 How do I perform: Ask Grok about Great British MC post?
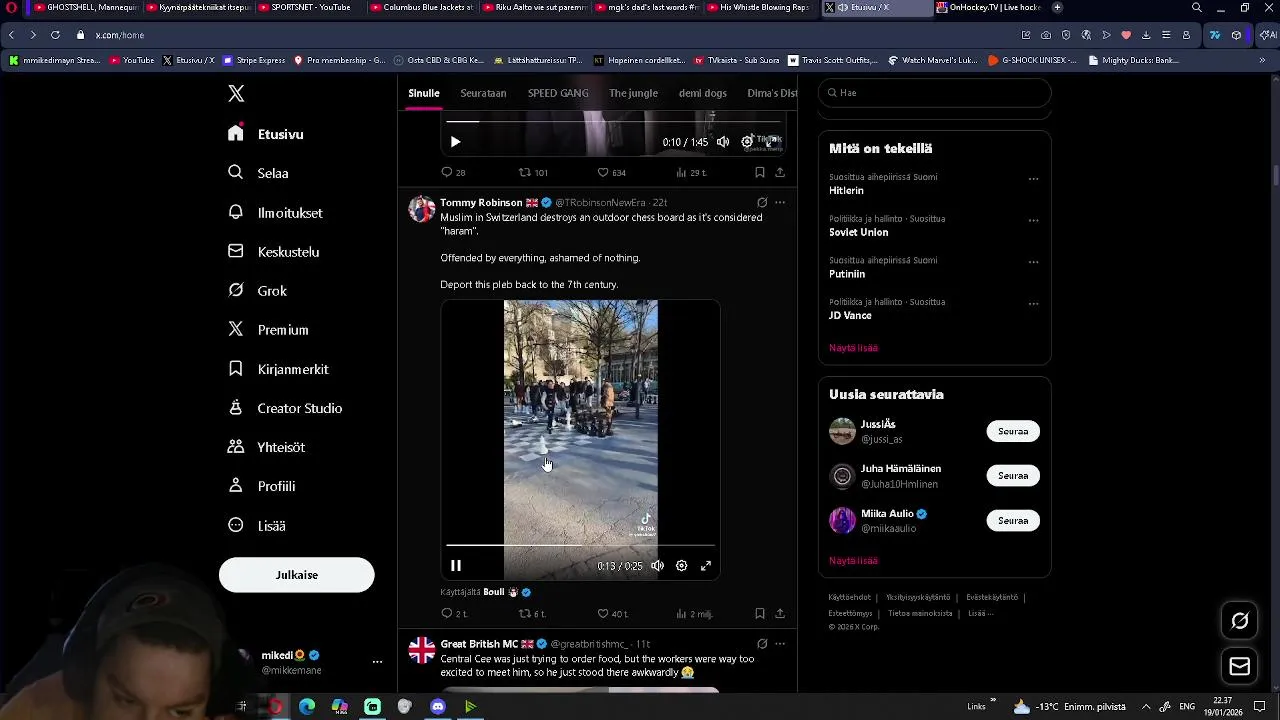tap(762, 644)
